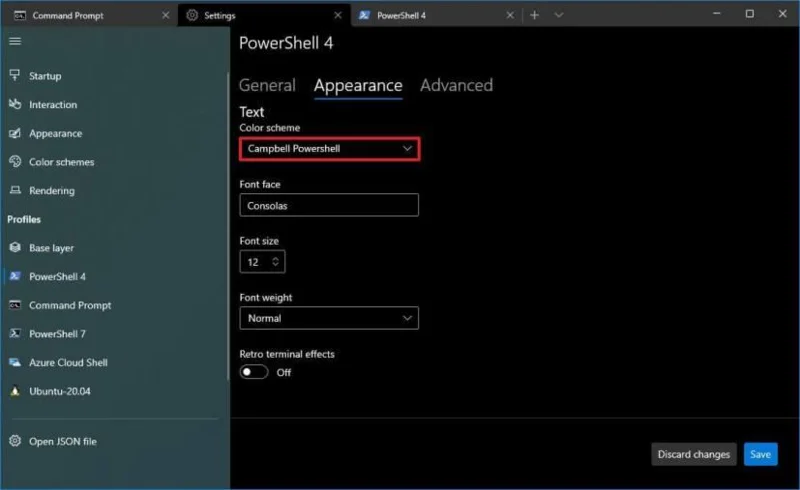Click the PowerShell 4 tab icon
This screenshot has width=800, height=490.
[x=364, y=15]
